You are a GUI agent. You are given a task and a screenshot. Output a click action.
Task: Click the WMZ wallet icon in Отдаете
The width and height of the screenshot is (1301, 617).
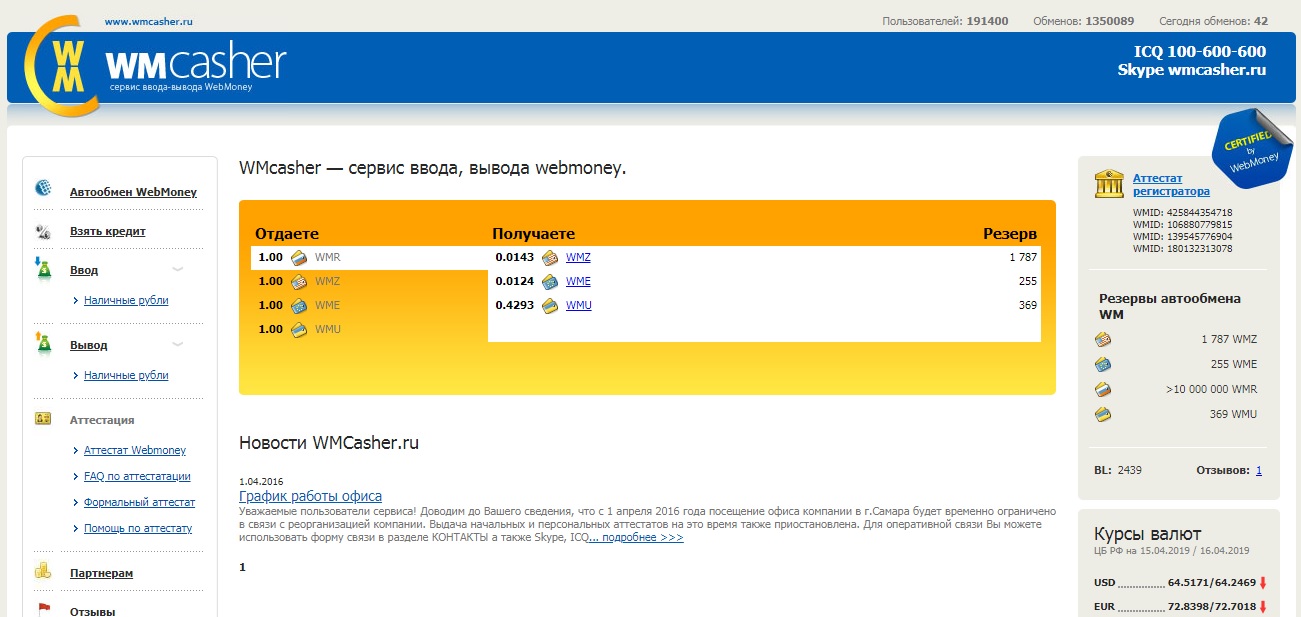tap(298, 281)
